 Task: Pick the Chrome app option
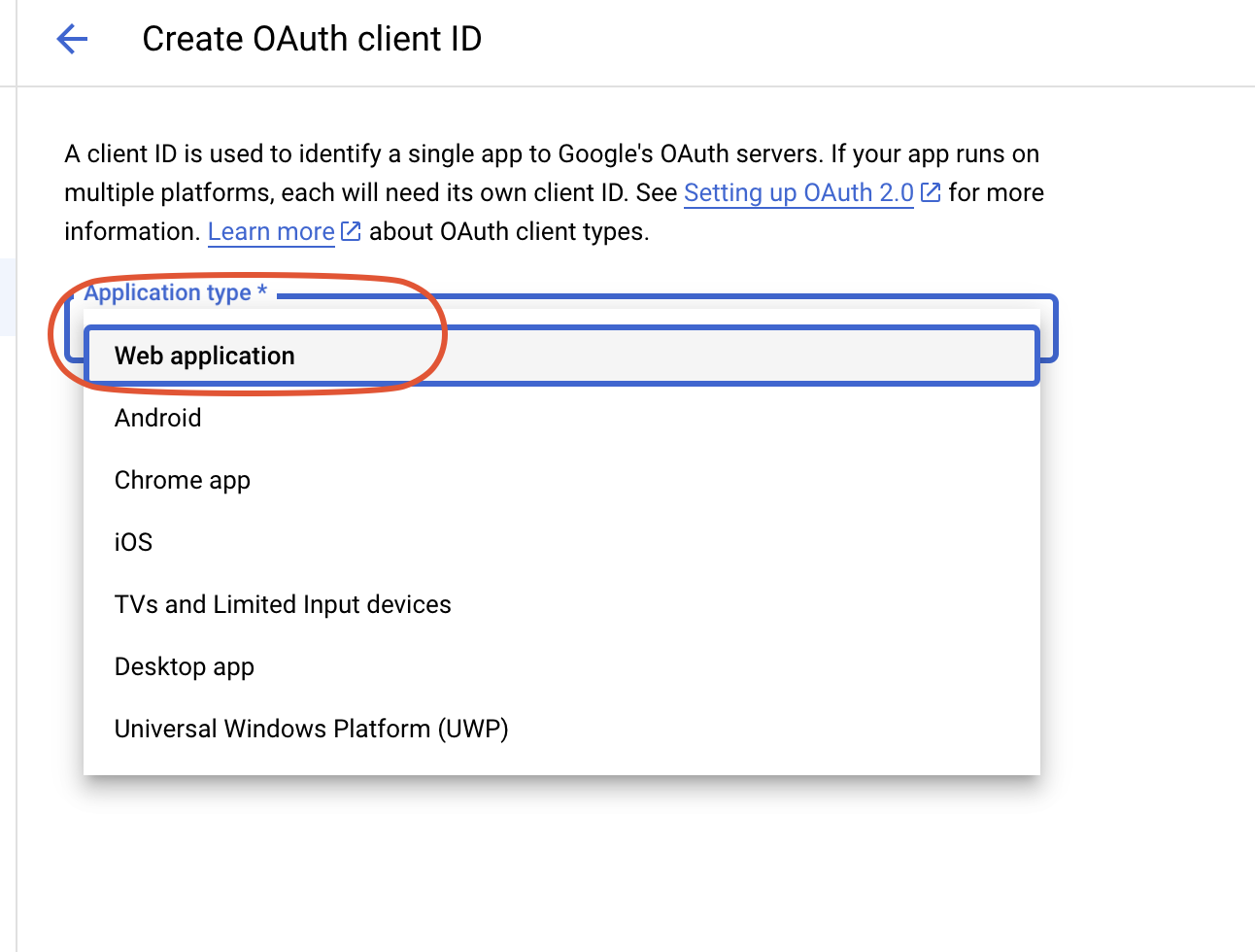(x=561, y=480)
